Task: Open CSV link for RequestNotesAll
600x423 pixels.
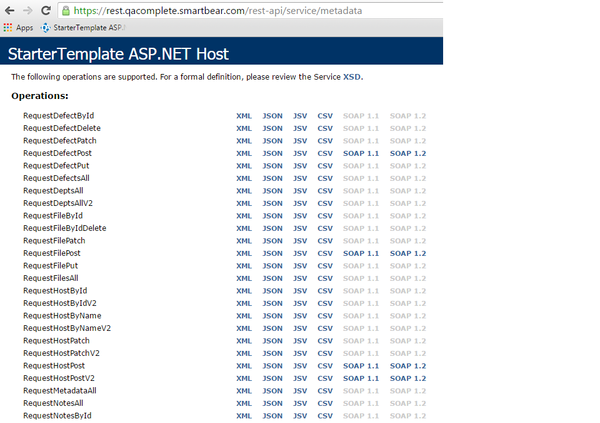Action: click(325, 403)
